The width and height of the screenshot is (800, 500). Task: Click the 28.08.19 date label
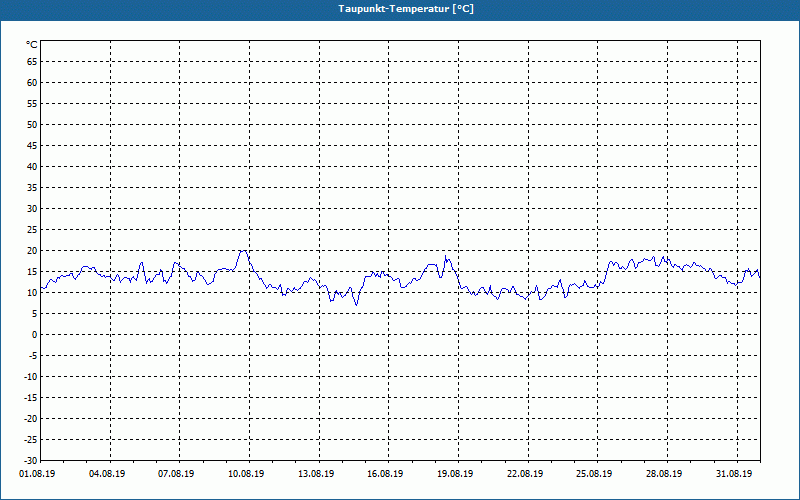pos(664,474)
